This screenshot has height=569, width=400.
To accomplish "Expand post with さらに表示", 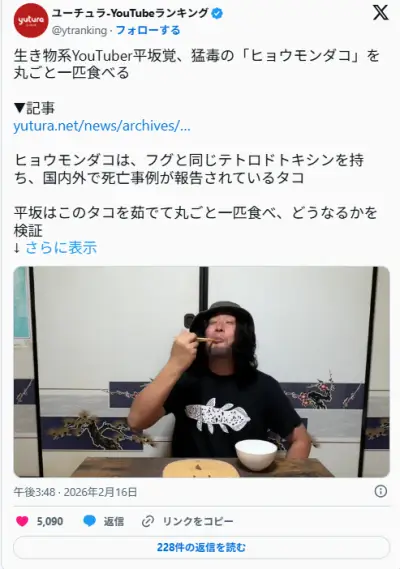I will (61, 248).
